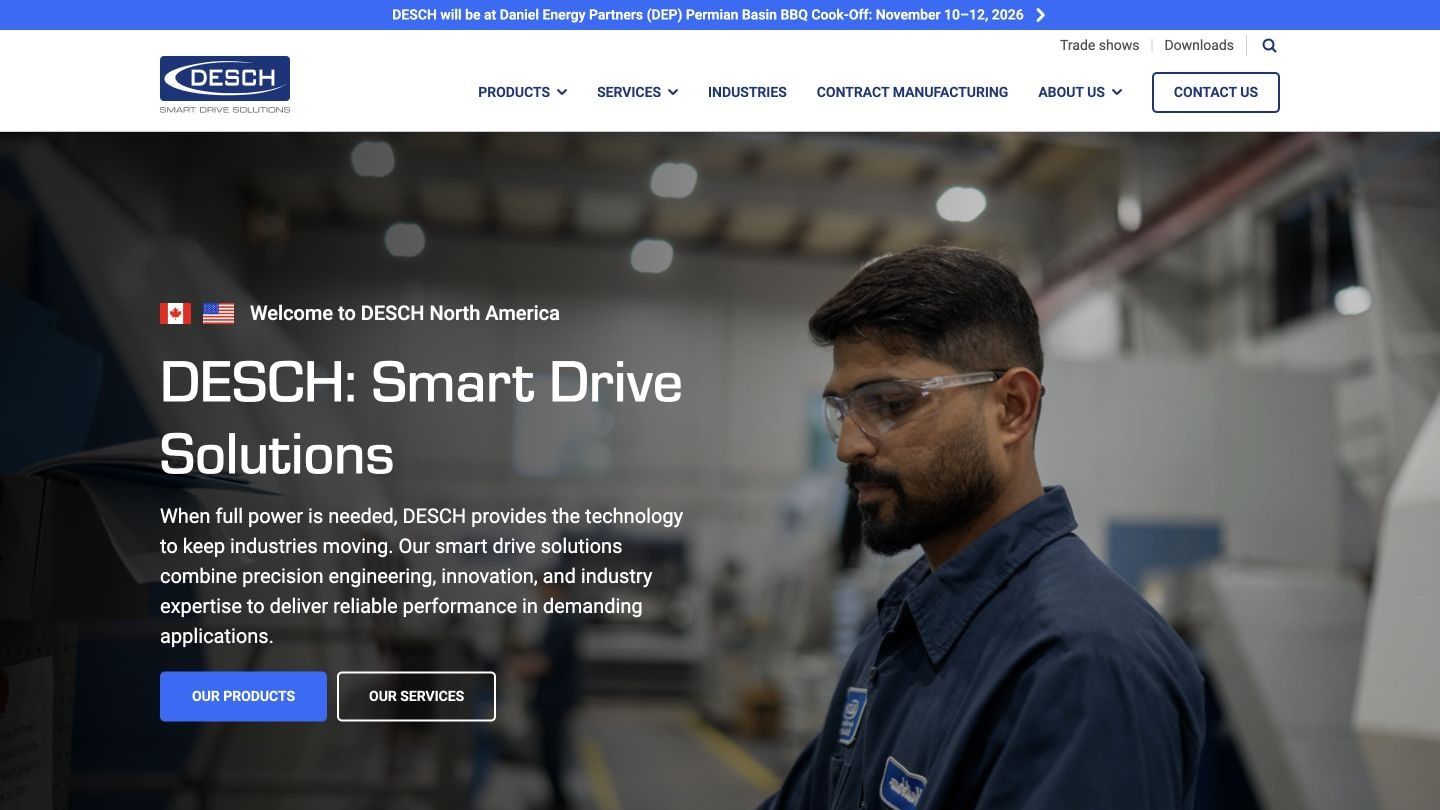
Task: Open Contract Manufacturing from the menu
Action: coord(912,92)
